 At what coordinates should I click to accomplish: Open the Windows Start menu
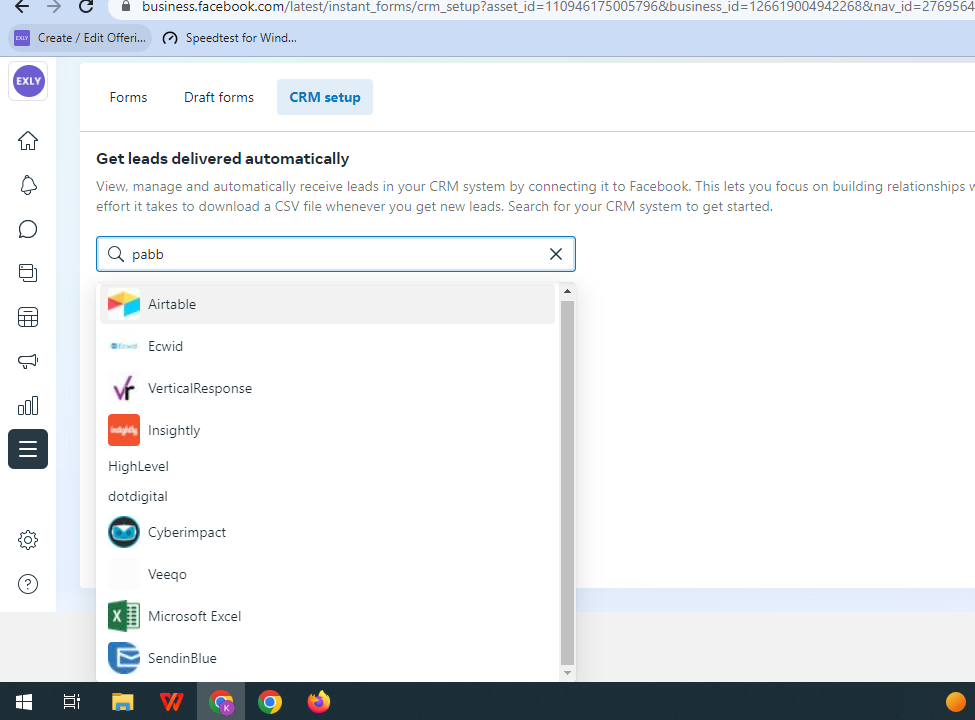tap(24, 702)
